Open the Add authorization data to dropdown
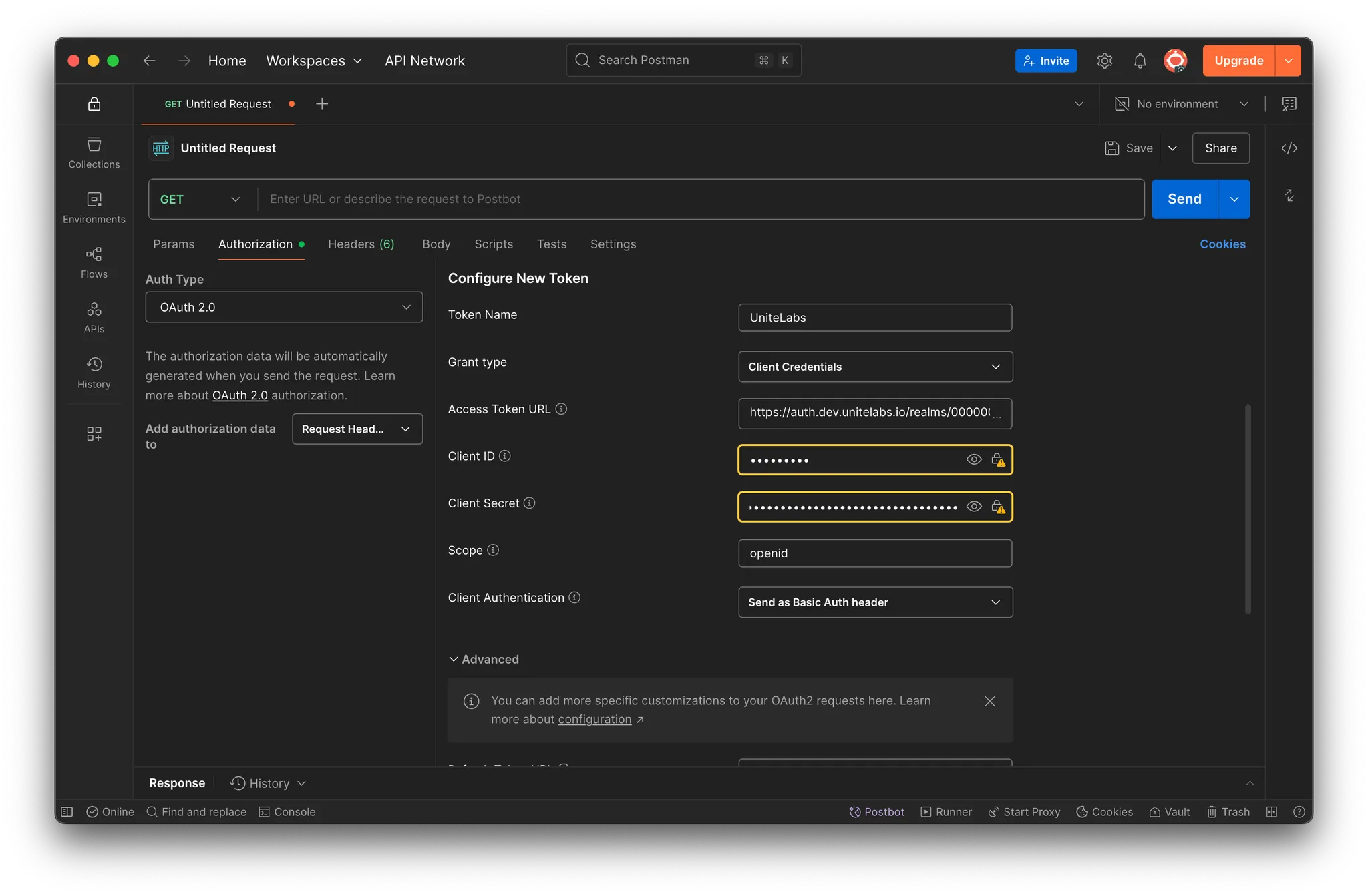The height and width of the screenshot is (896, 1368). [357, 429]
